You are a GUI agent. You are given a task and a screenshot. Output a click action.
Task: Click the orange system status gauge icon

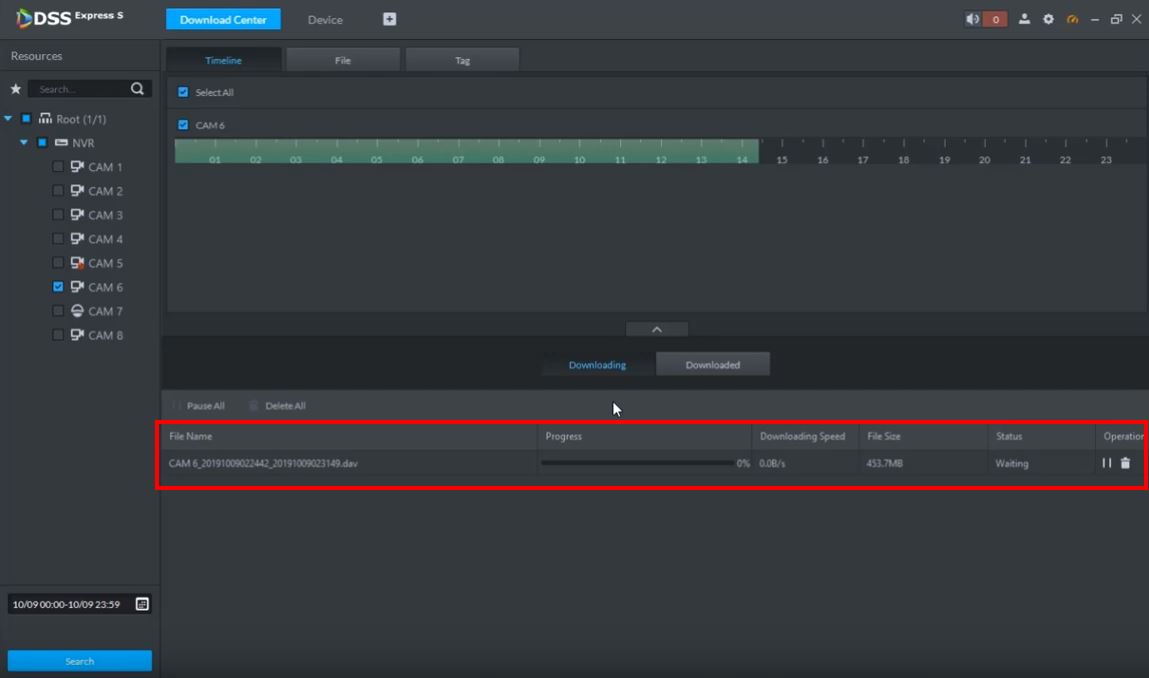point(1072,19)
